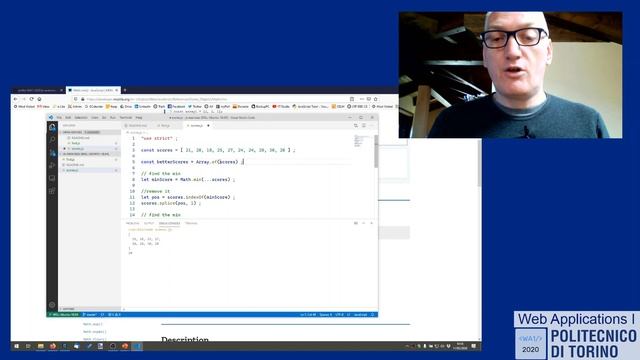Viewport: 640px width, 360px height.
Task: Switch to the first browser tab
Action: (38, 90)
